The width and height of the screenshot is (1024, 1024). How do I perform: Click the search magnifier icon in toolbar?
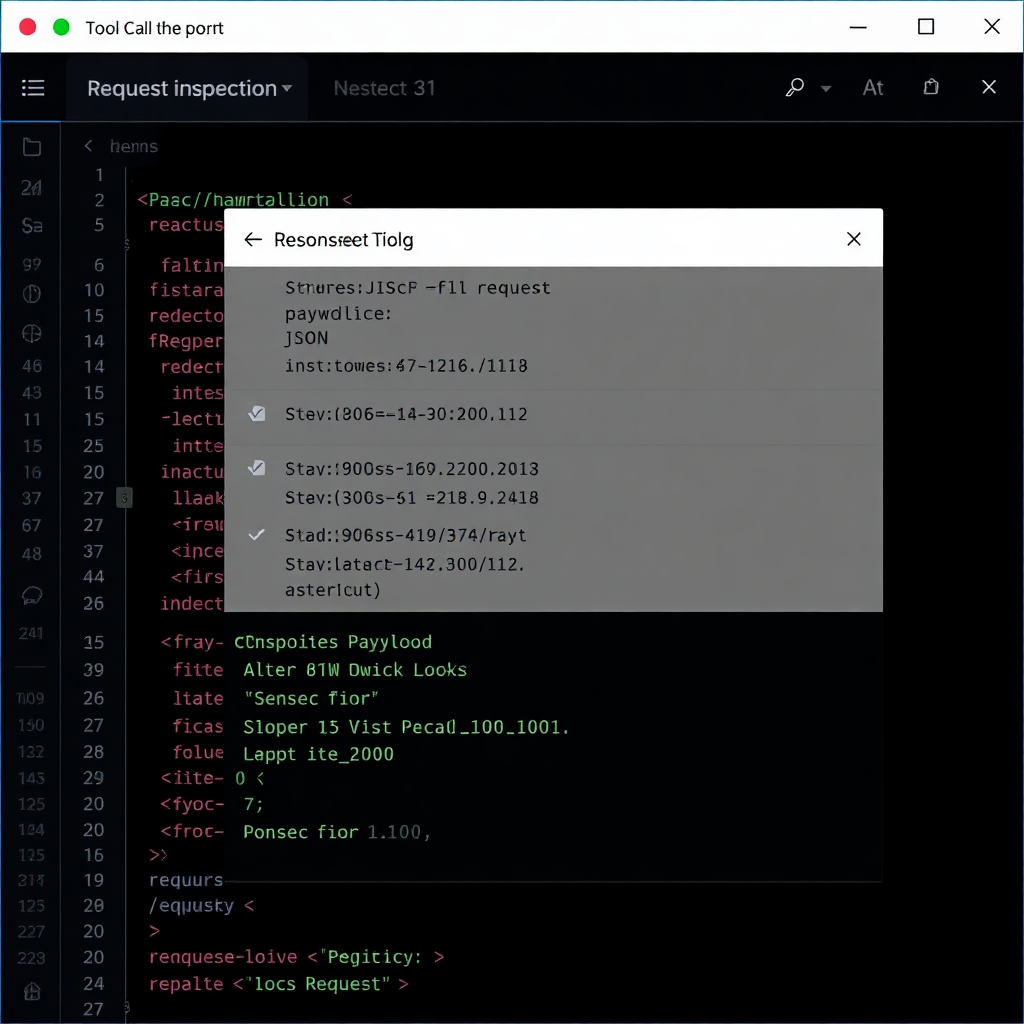(794, 87)
